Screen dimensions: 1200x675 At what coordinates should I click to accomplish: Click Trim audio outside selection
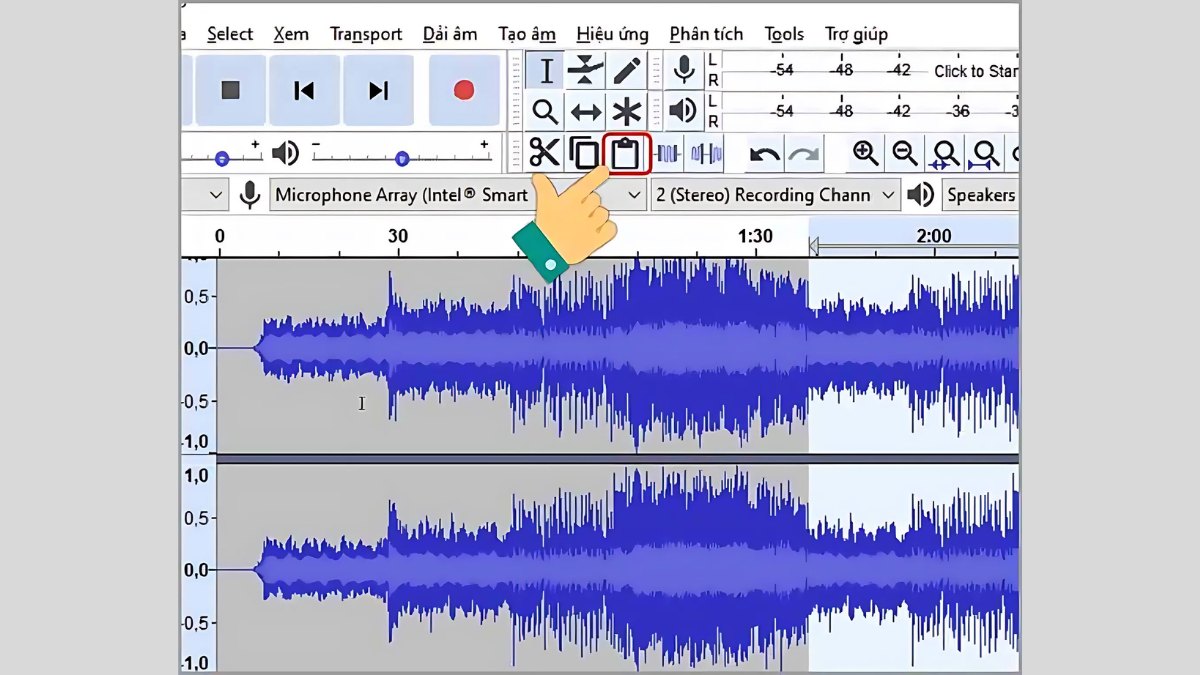(668, 154)
